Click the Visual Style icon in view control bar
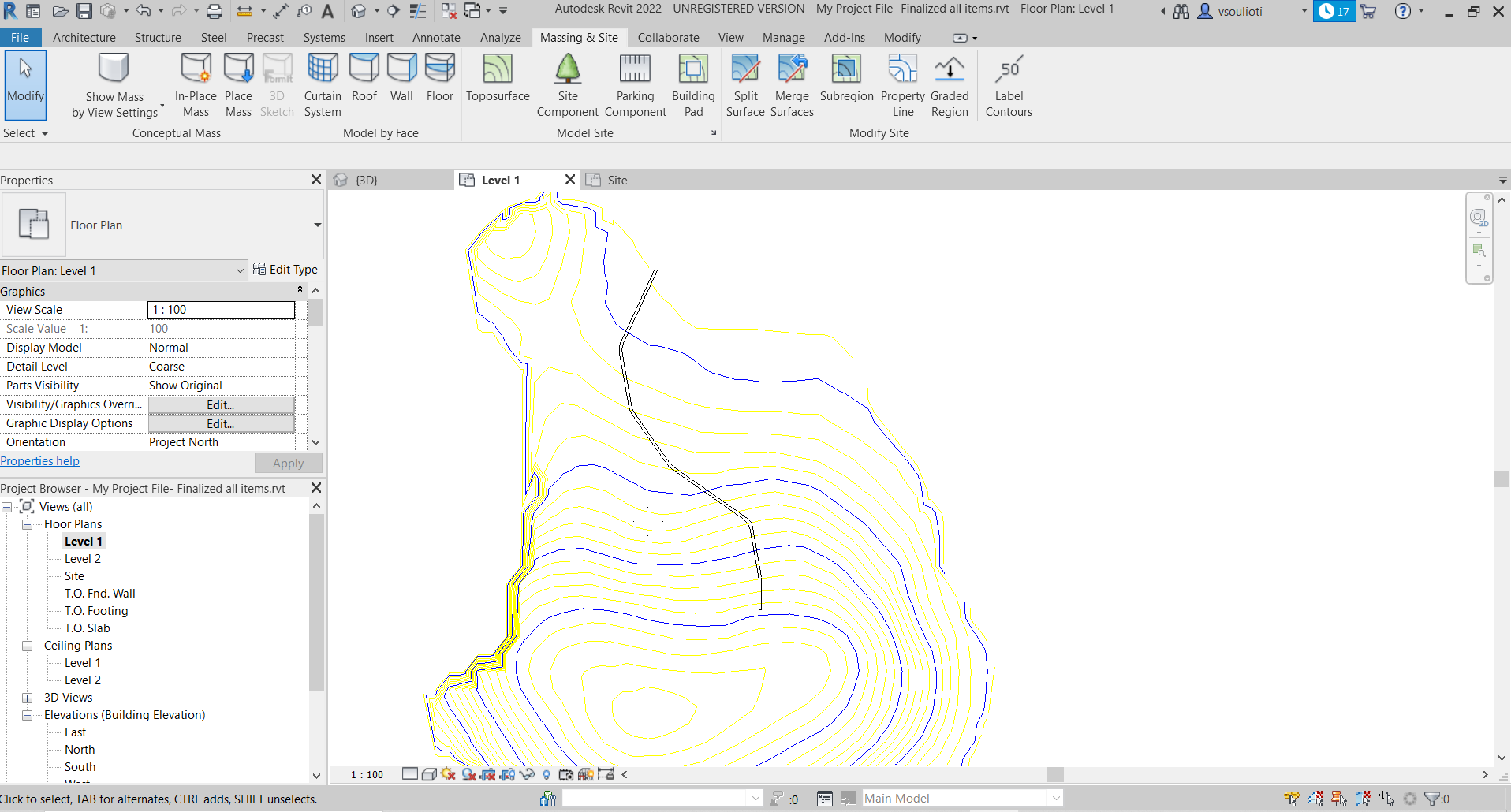 coord(429,774)
